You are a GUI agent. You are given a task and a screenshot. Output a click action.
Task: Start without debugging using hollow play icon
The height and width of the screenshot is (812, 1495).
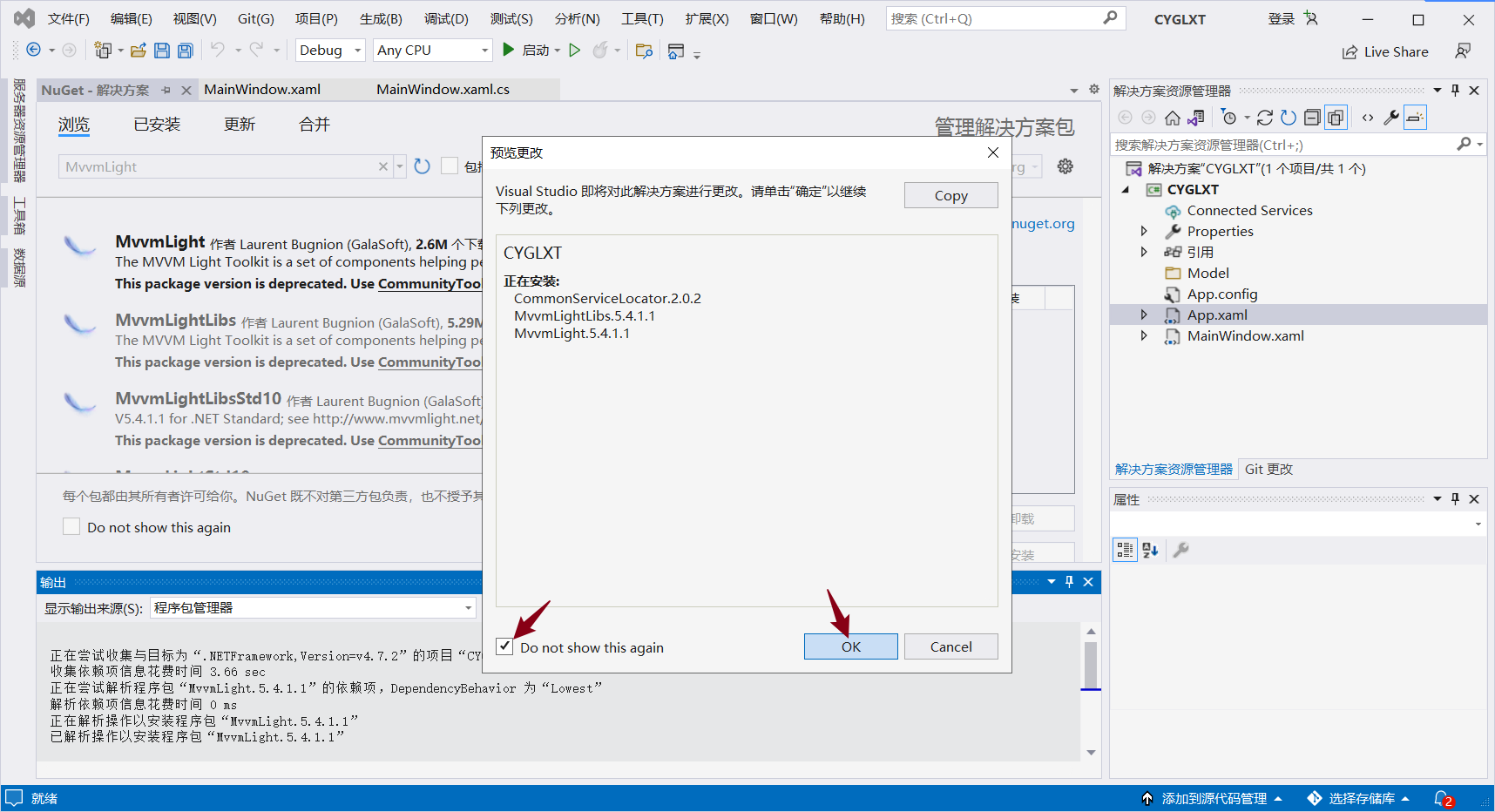pos(575,51)
